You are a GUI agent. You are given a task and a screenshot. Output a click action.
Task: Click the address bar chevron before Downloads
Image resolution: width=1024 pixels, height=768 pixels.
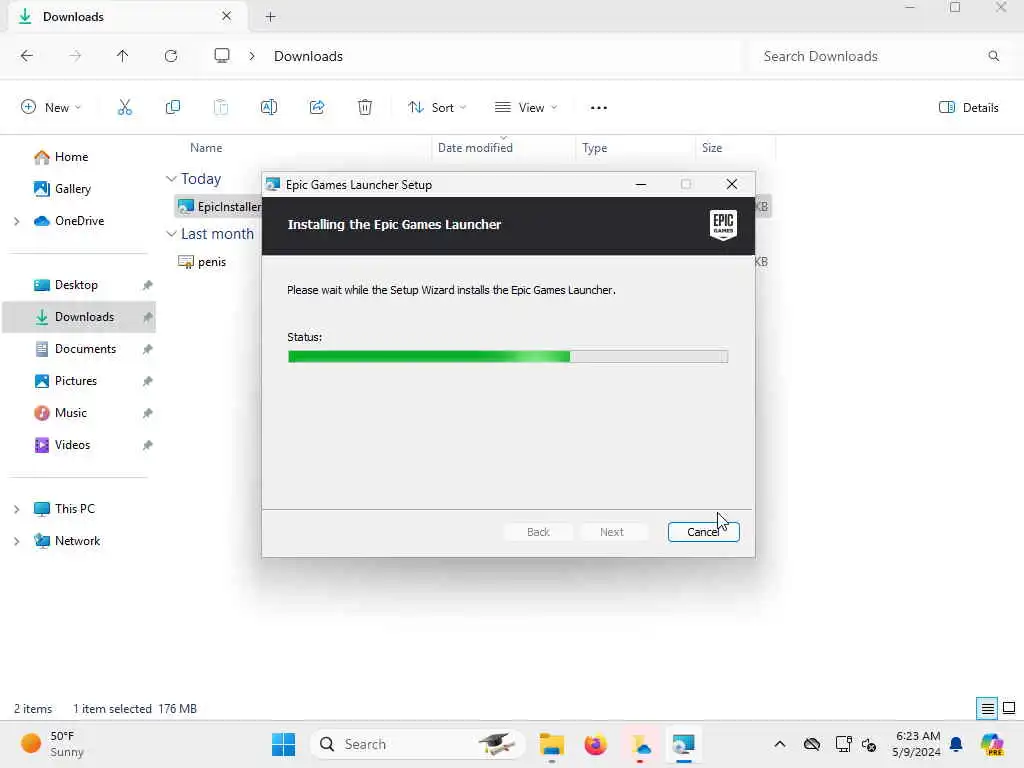pyautogui.click(x=252, y=56)
